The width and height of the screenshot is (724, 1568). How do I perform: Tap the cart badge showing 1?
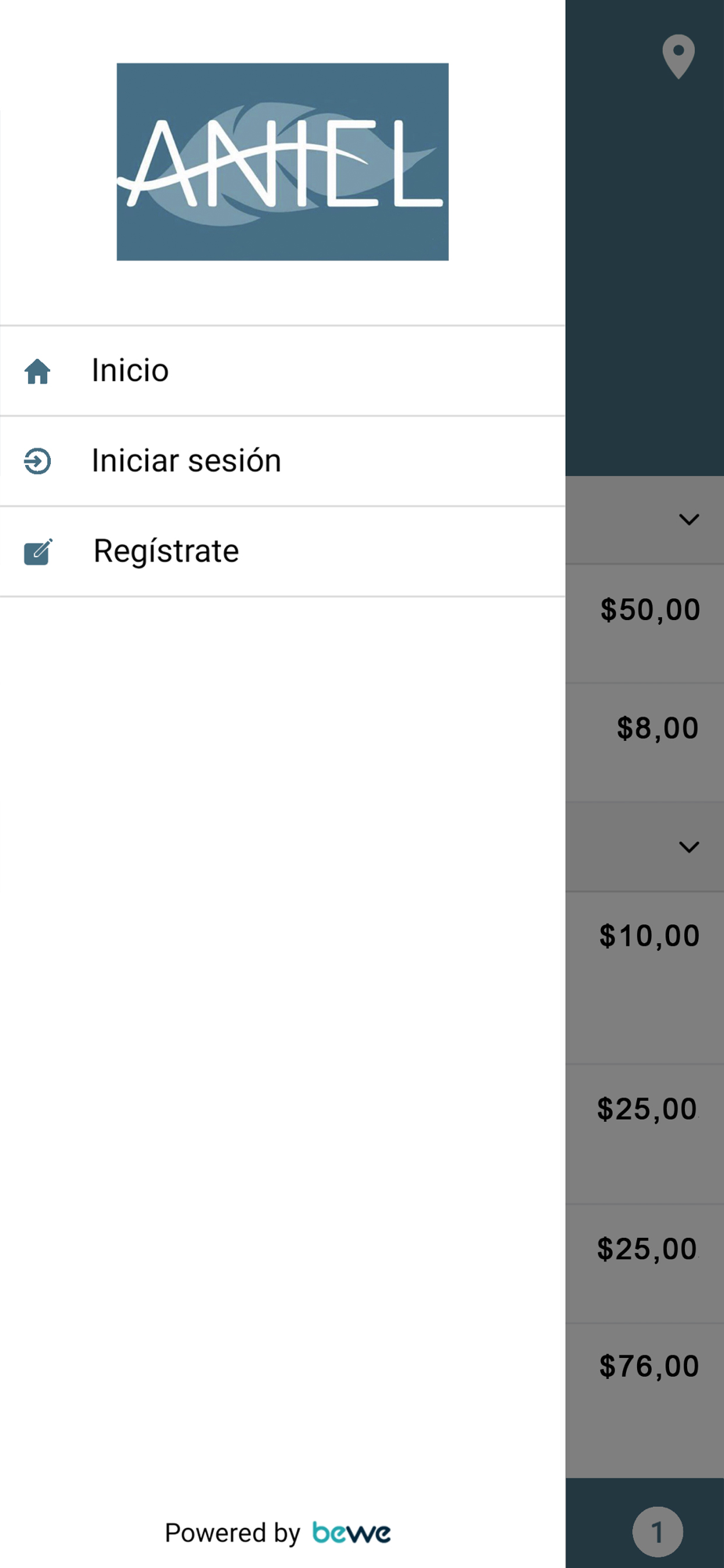coord(657,1531)
